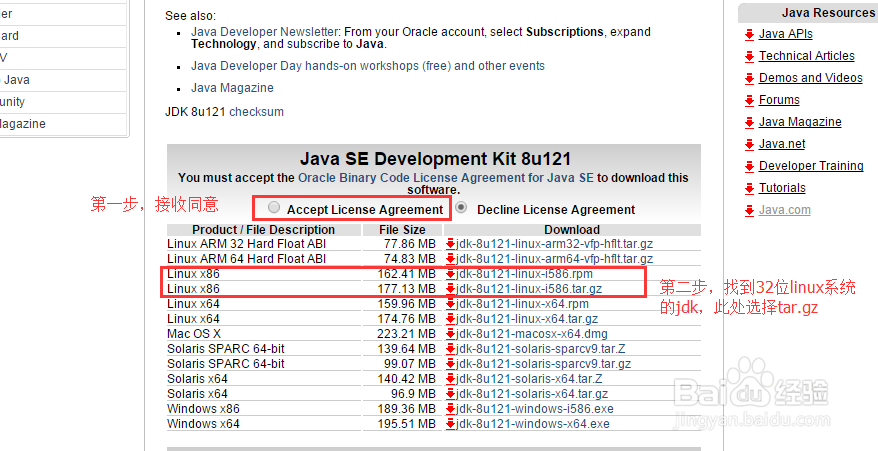
Task: Click the Product / File Description header
Action: 264,230
